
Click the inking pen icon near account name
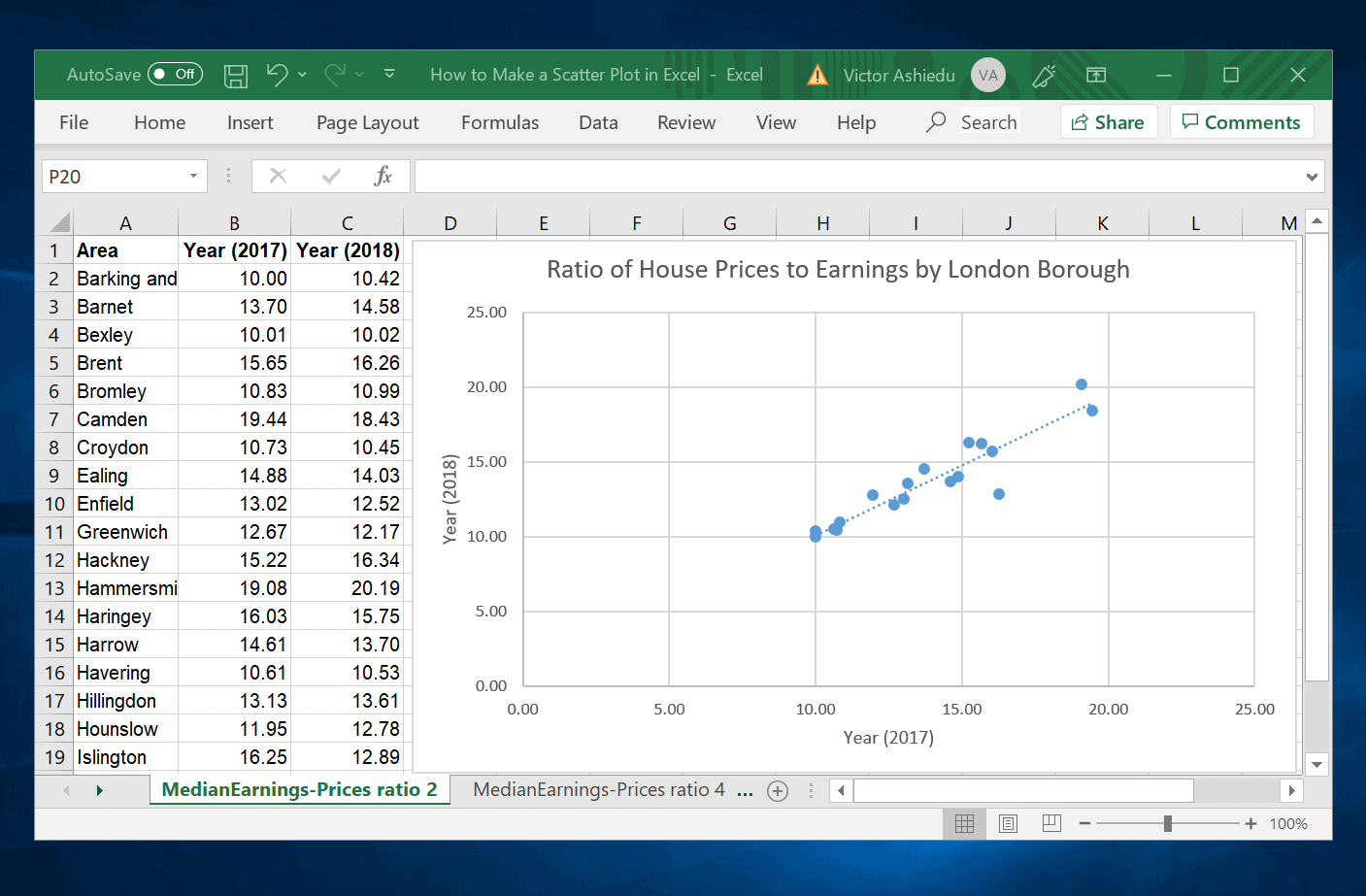pyautogui.click(x=1045, y=75)
